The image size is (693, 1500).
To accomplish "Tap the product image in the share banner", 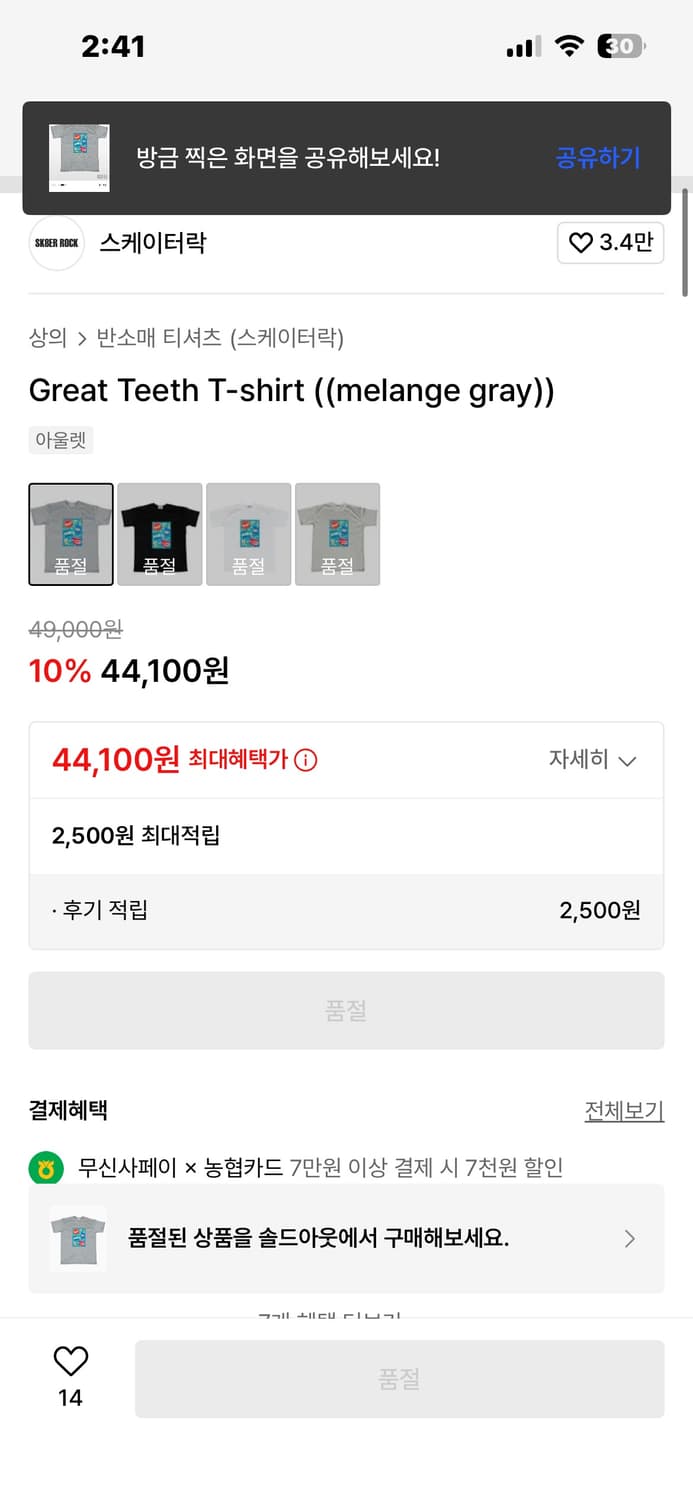I will [78, 157].
